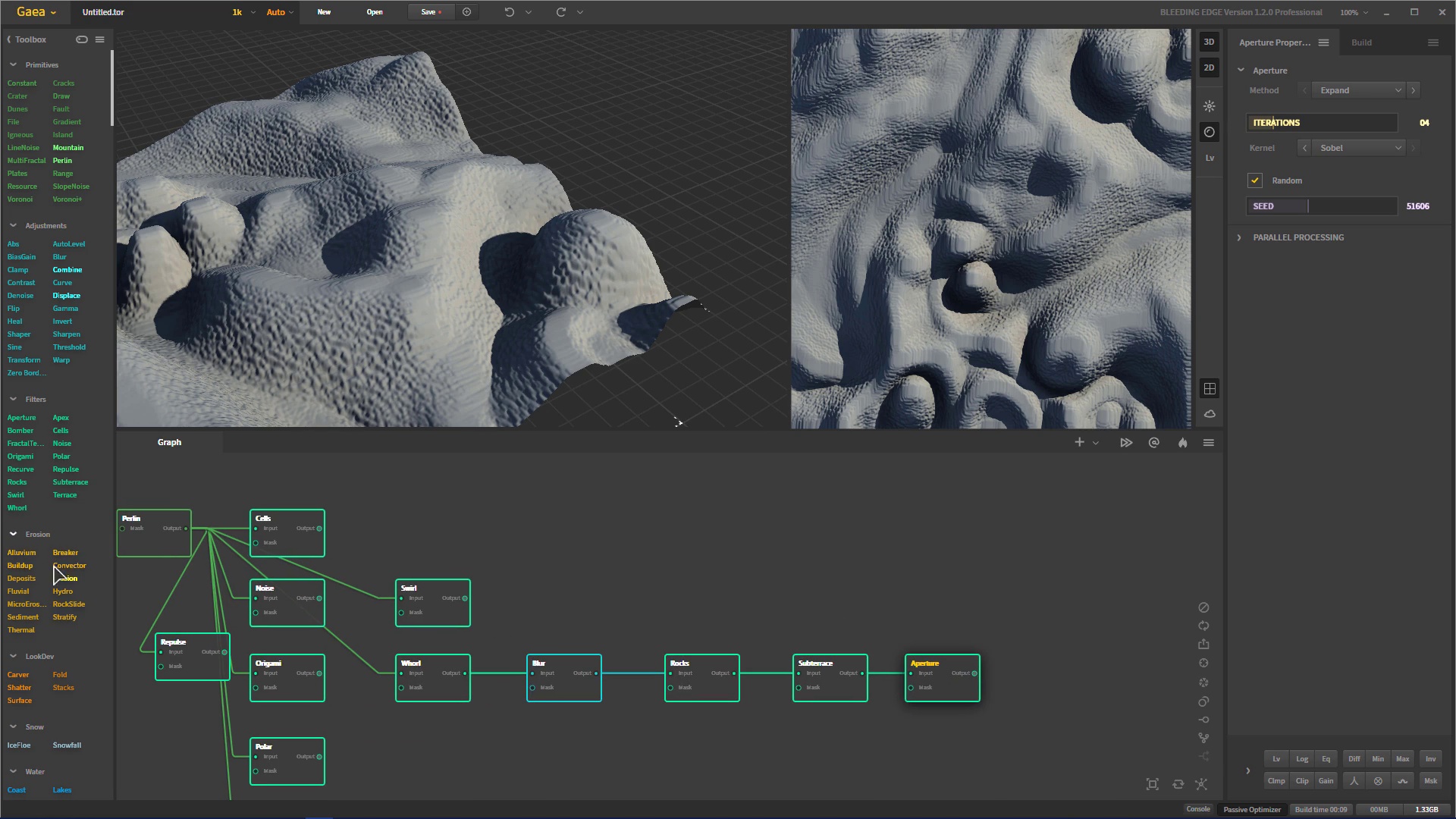
Task: Click the bypass (slashed circle) node icon
Action: (1203, 608)
